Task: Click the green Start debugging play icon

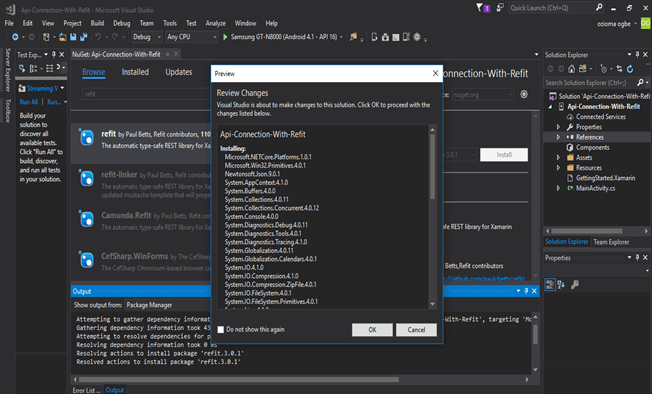Action: click(x=225, y=37)
